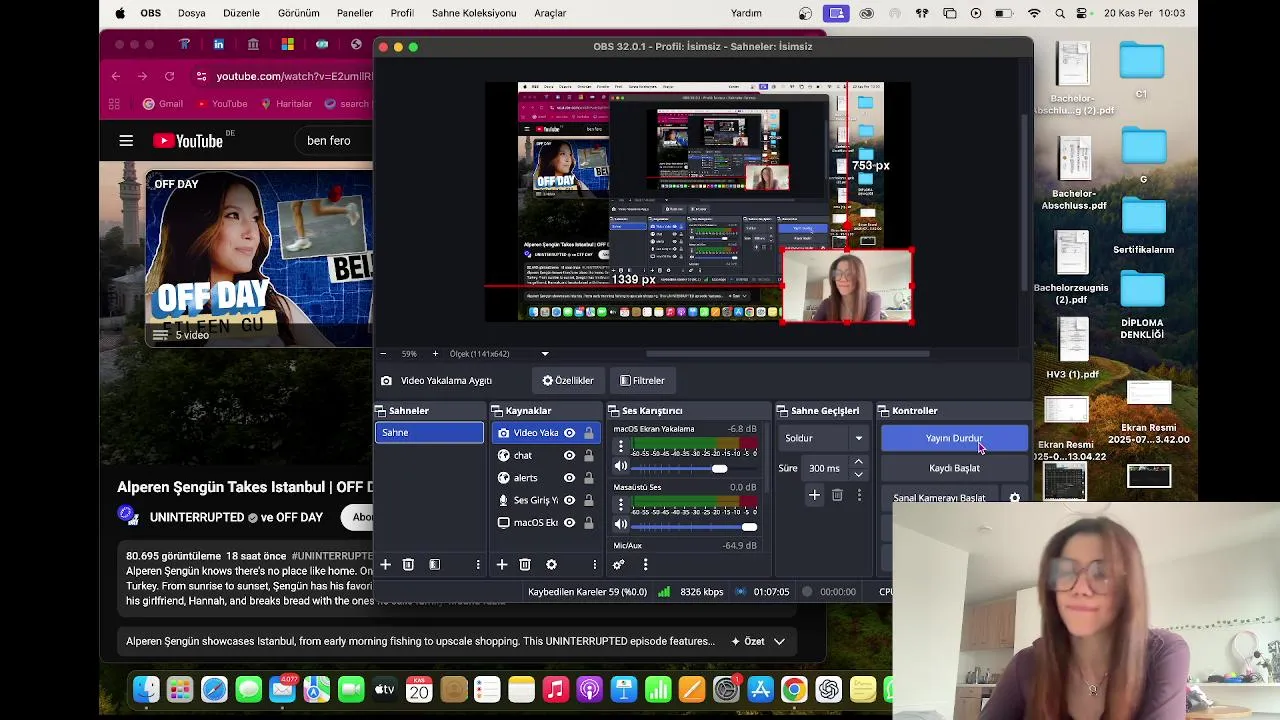Remove the selected source in Kaynaklar panel

[x=525, y=565]
